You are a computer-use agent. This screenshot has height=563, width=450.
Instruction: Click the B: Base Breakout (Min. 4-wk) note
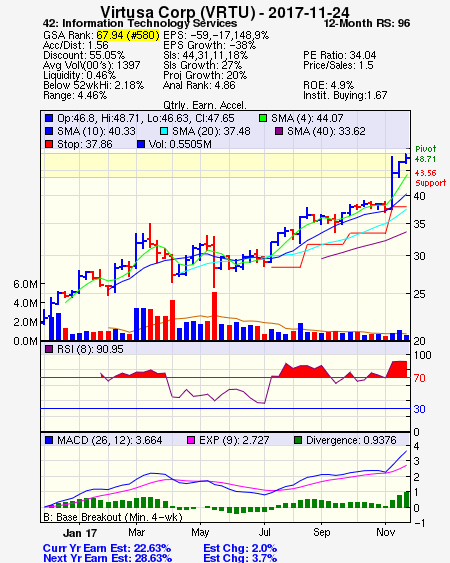113,517
